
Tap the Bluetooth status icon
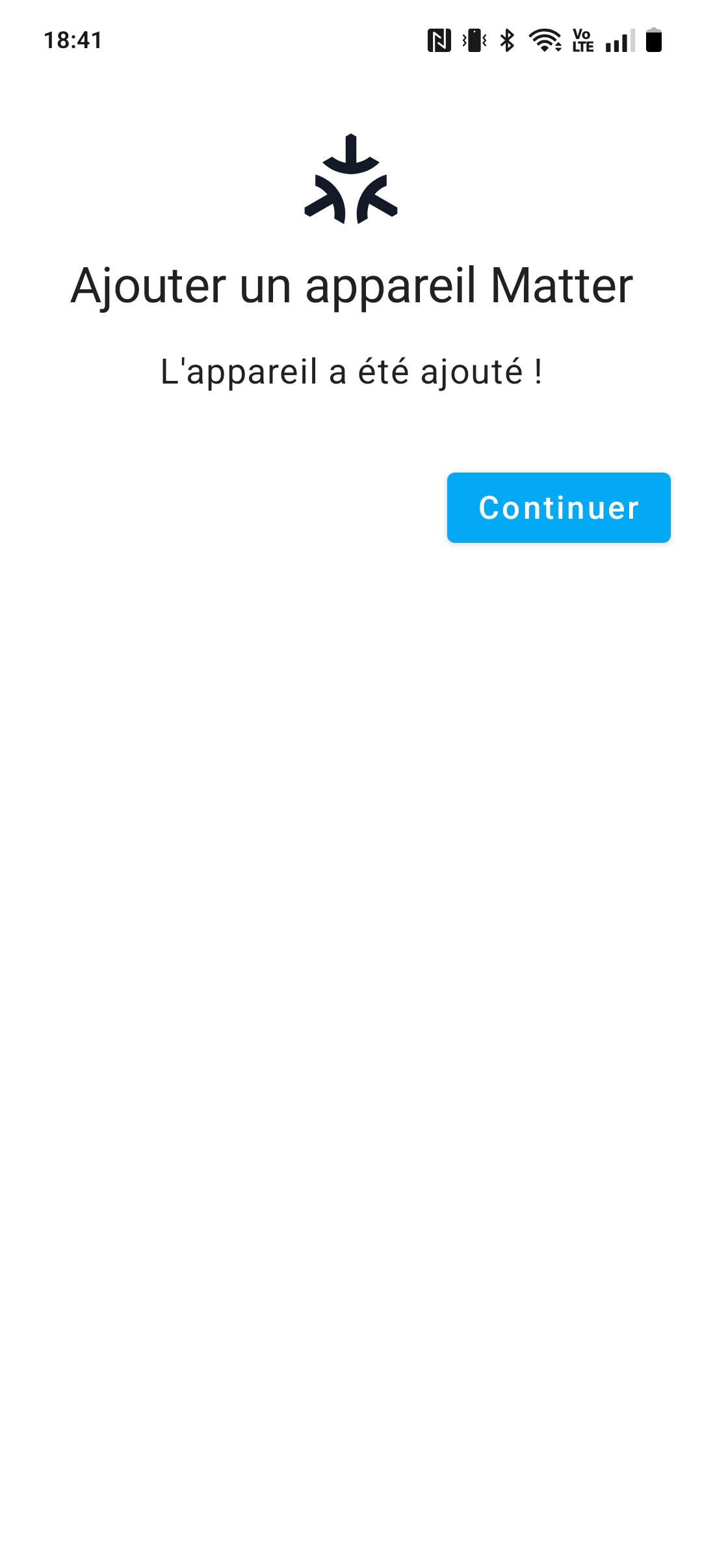tap(507, 40)
